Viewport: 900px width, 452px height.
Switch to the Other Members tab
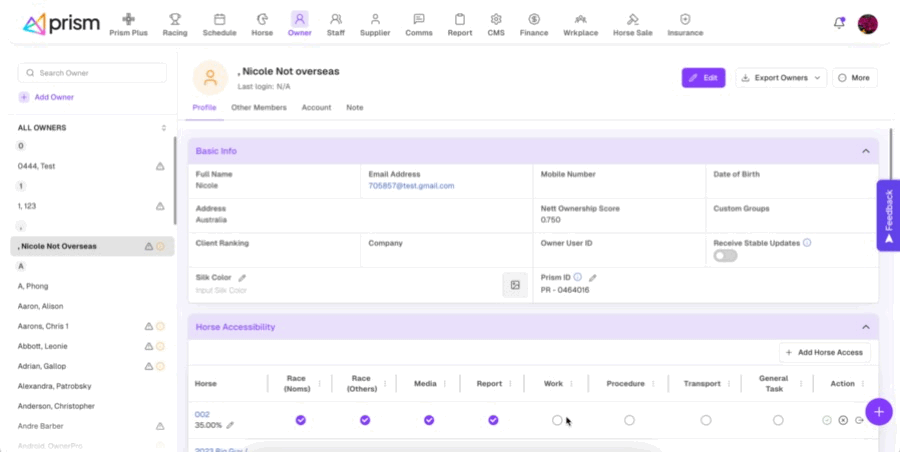tap(258, 107)
